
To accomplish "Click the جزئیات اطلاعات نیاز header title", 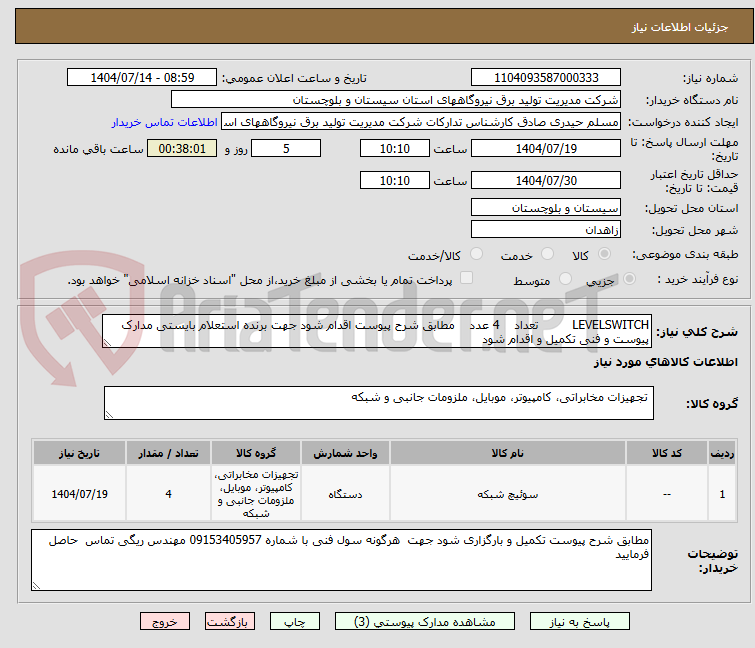I will coord(679,27).
